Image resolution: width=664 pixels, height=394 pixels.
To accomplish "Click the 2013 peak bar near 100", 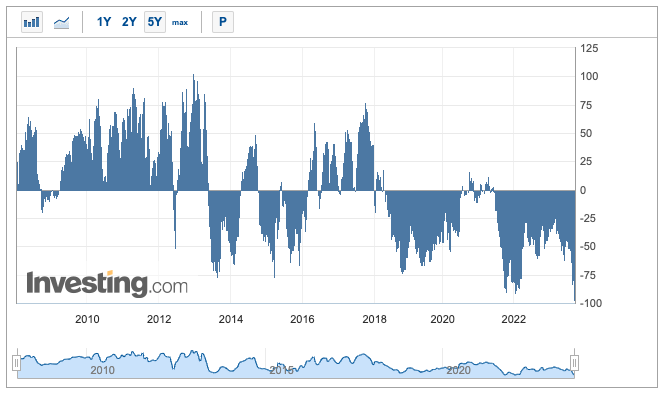I will click(194, 132).
